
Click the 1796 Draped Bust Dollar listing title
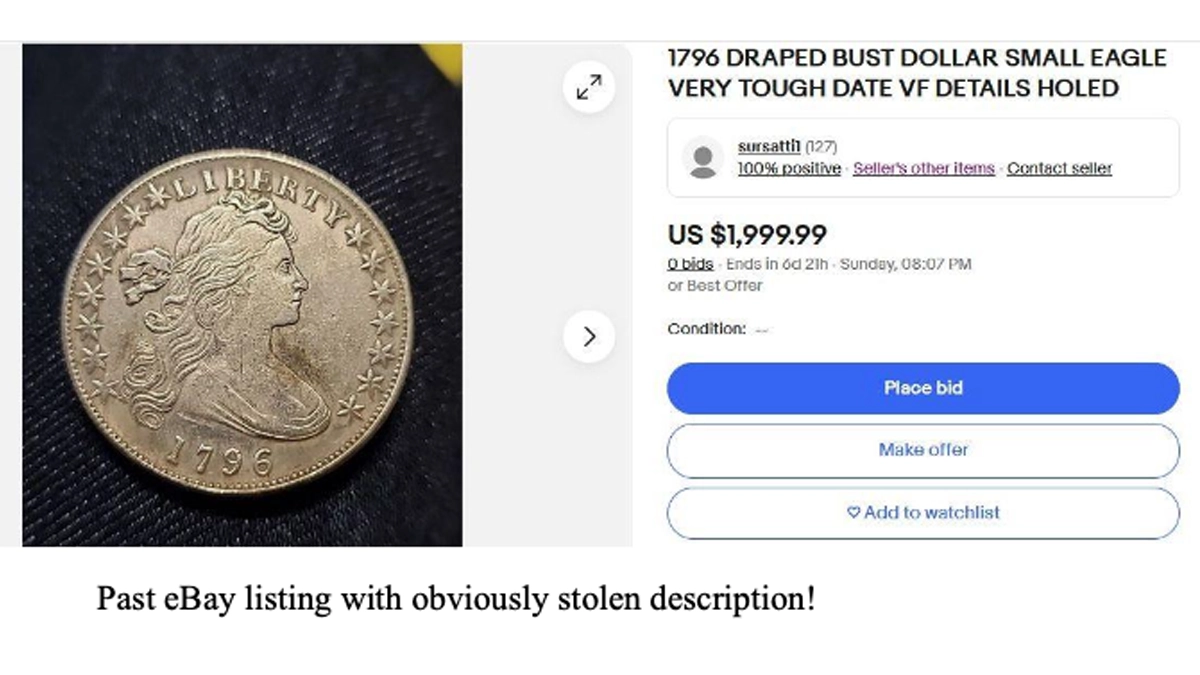[x=916, y=73]
